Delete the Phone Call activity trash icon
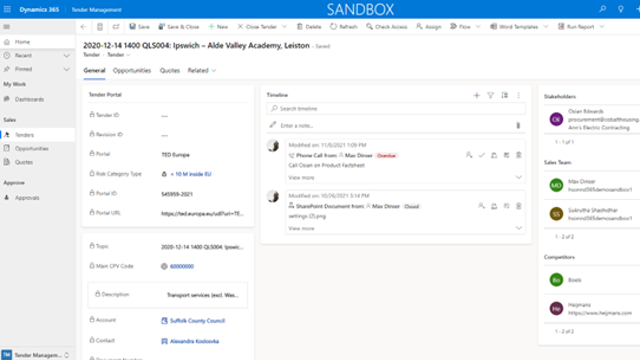This screenshot has height=360, width=640. tap(519, 155)
